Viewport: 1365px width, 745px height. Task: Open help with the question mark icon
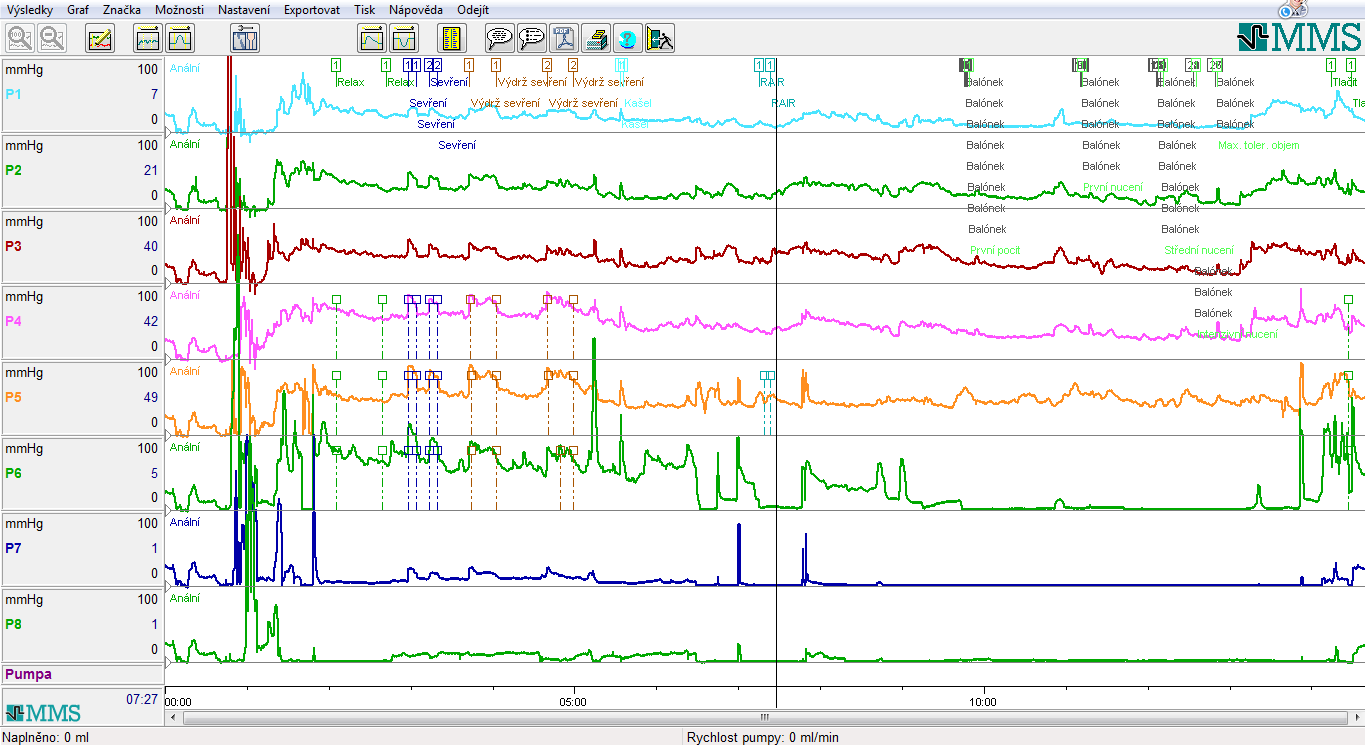628,39
